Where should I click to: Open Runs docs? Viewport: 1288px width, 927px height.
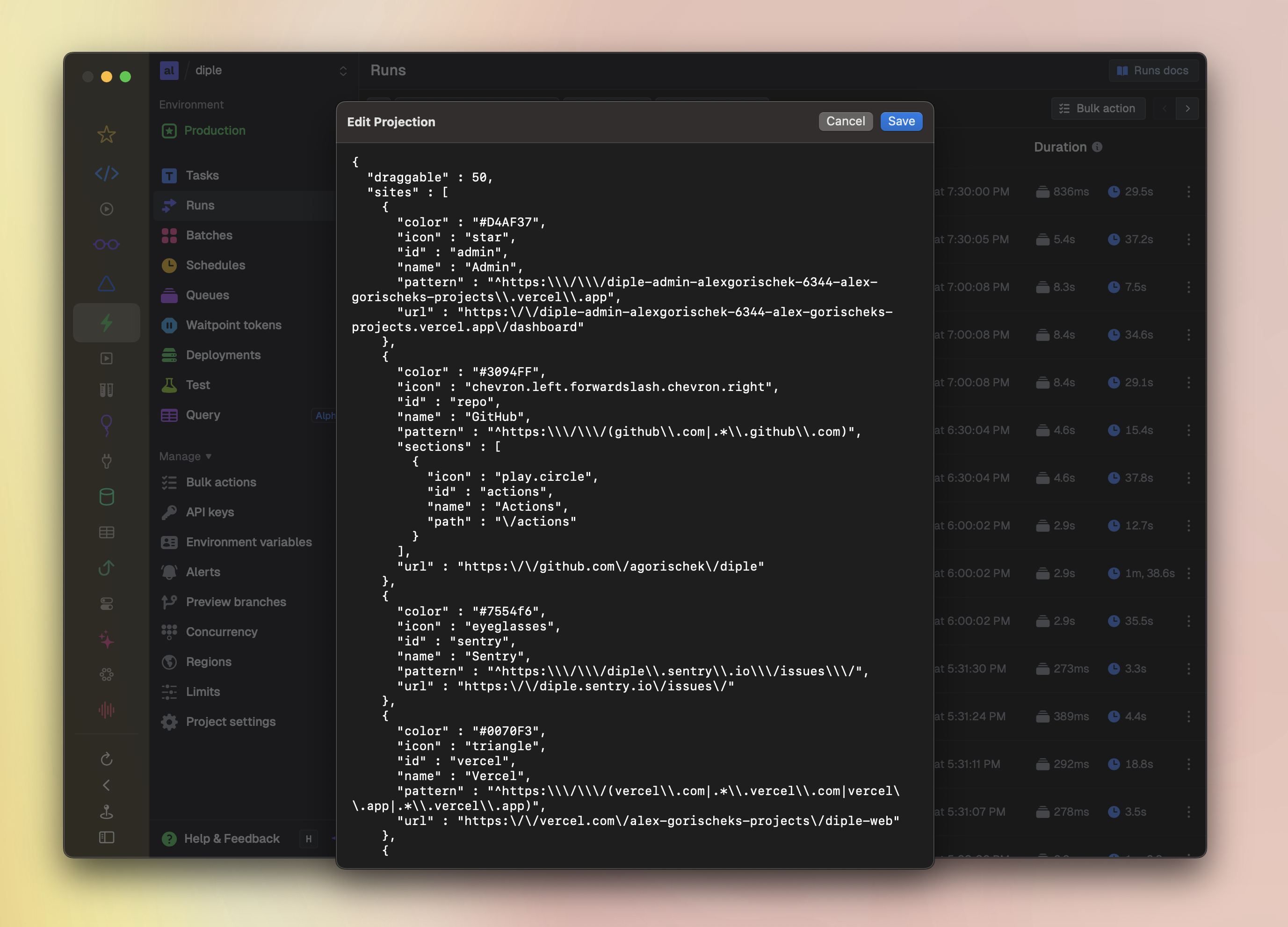1153,71
